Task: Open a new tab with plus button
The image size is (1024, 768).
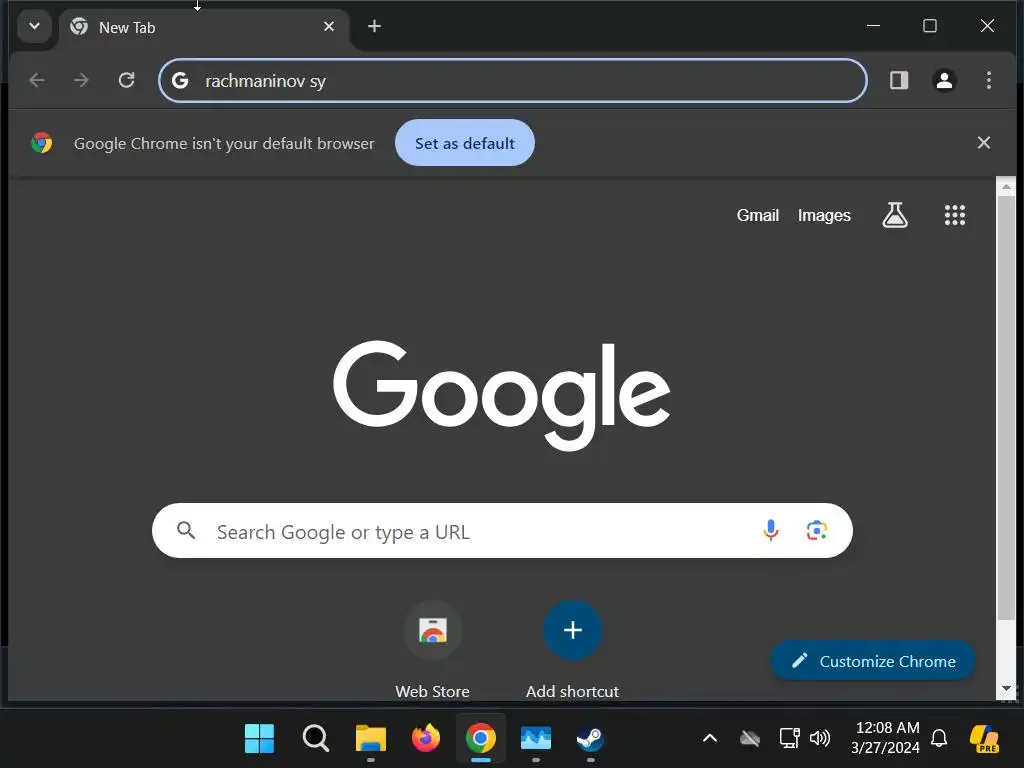Action: coord(374,26)
